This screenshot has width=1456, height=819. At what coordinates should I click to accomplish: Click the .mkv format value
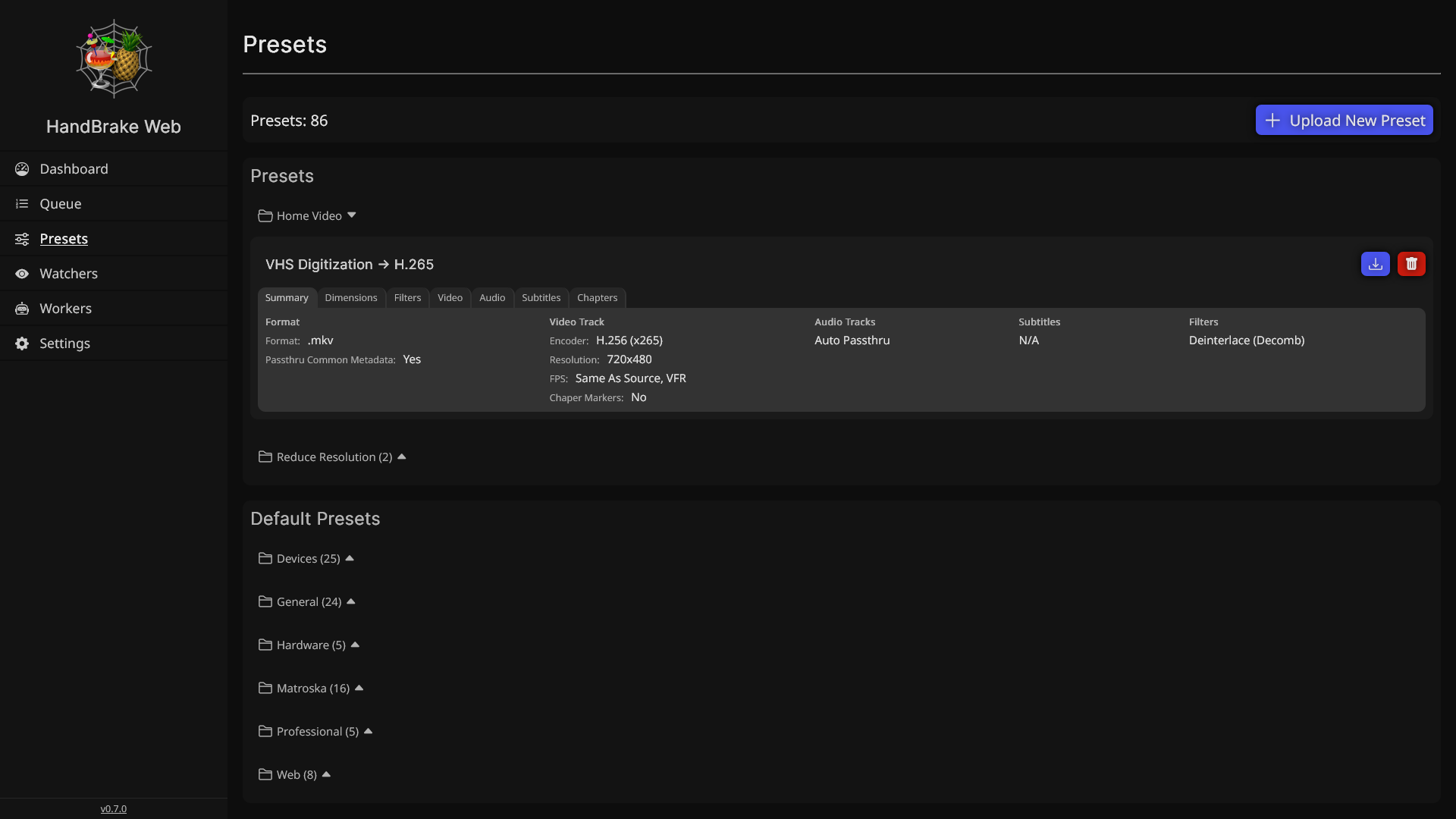click(321, 340)
